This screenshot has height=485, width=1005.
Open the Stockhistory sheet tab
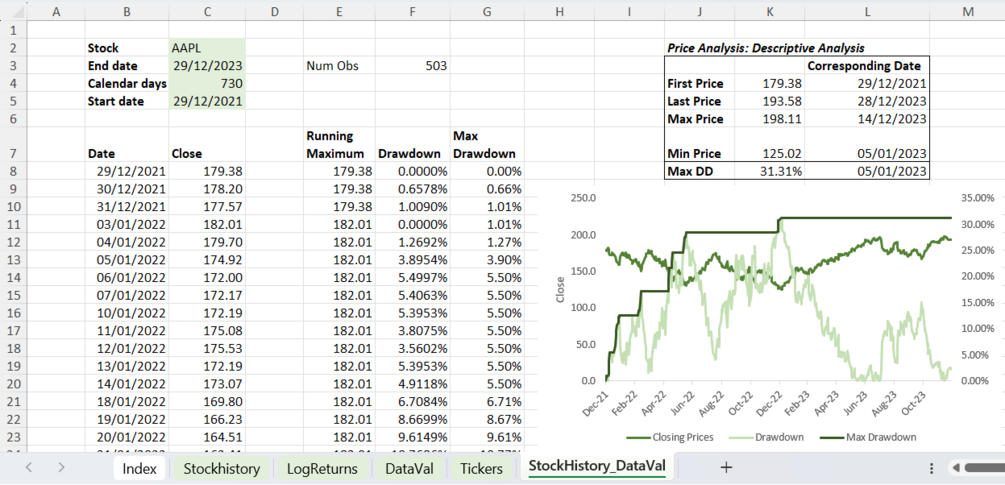pyautogui.click(x=222, y=468)
